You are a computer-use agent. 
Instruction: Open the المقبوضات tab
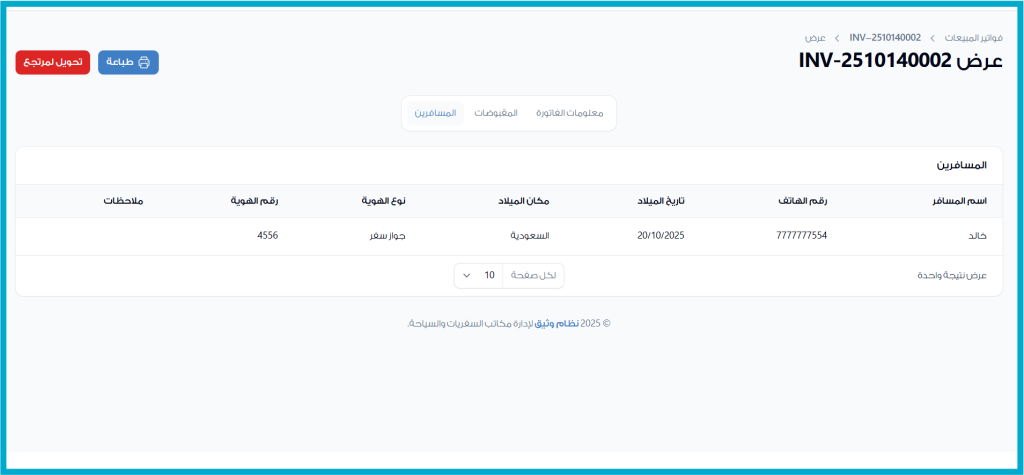coord(496,113)
